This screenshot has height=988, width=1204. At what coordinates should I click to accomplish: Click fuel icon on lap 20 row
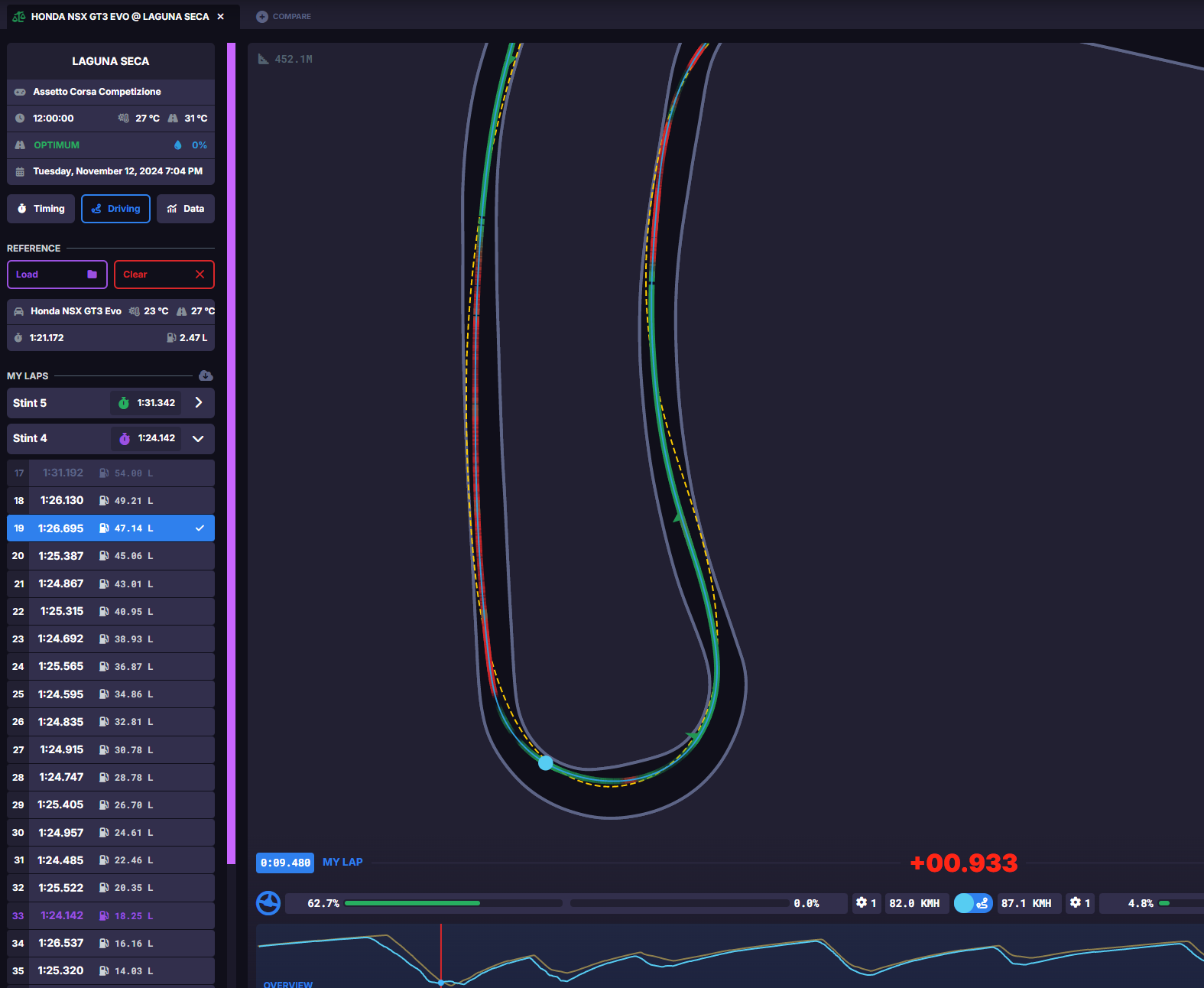coord(104,556)
